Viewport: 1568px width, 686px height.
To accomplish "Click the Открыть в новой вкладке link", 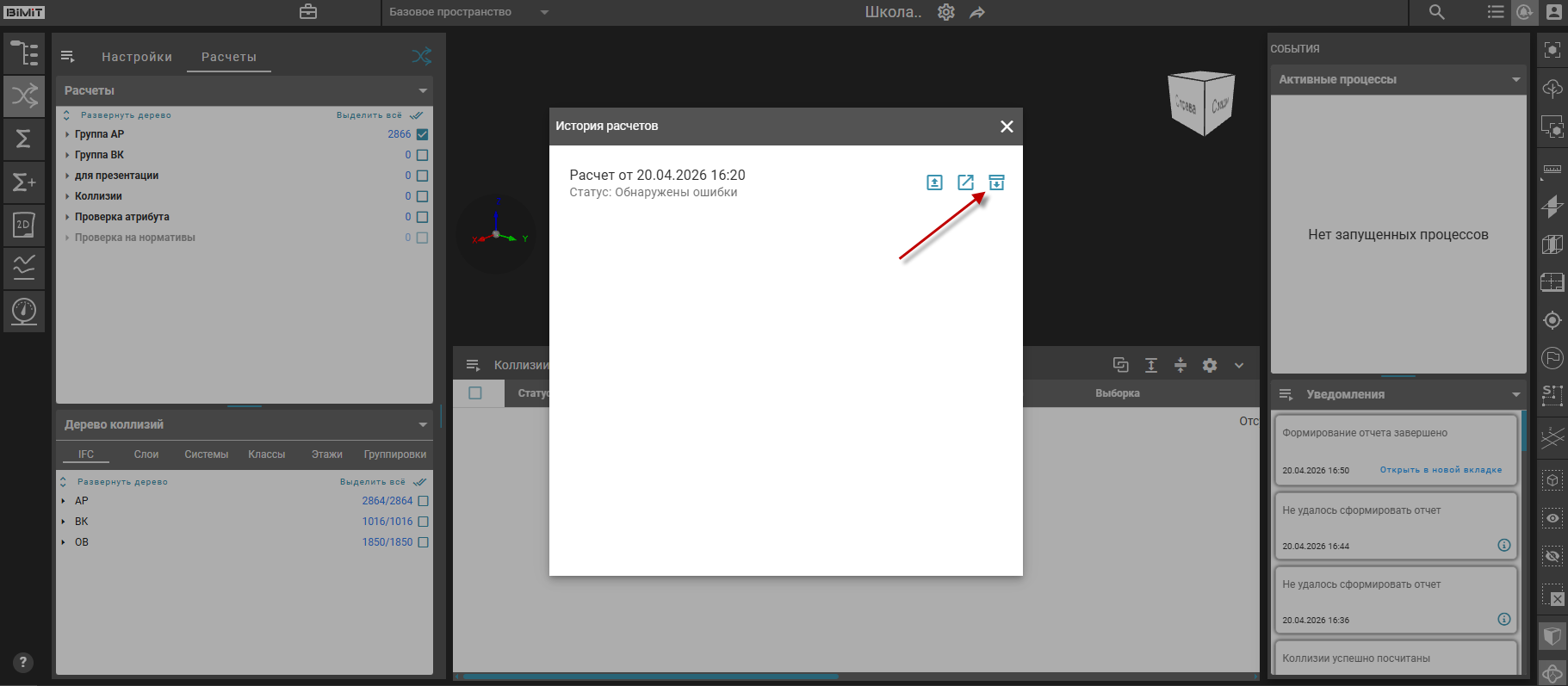I will 1441,470.
